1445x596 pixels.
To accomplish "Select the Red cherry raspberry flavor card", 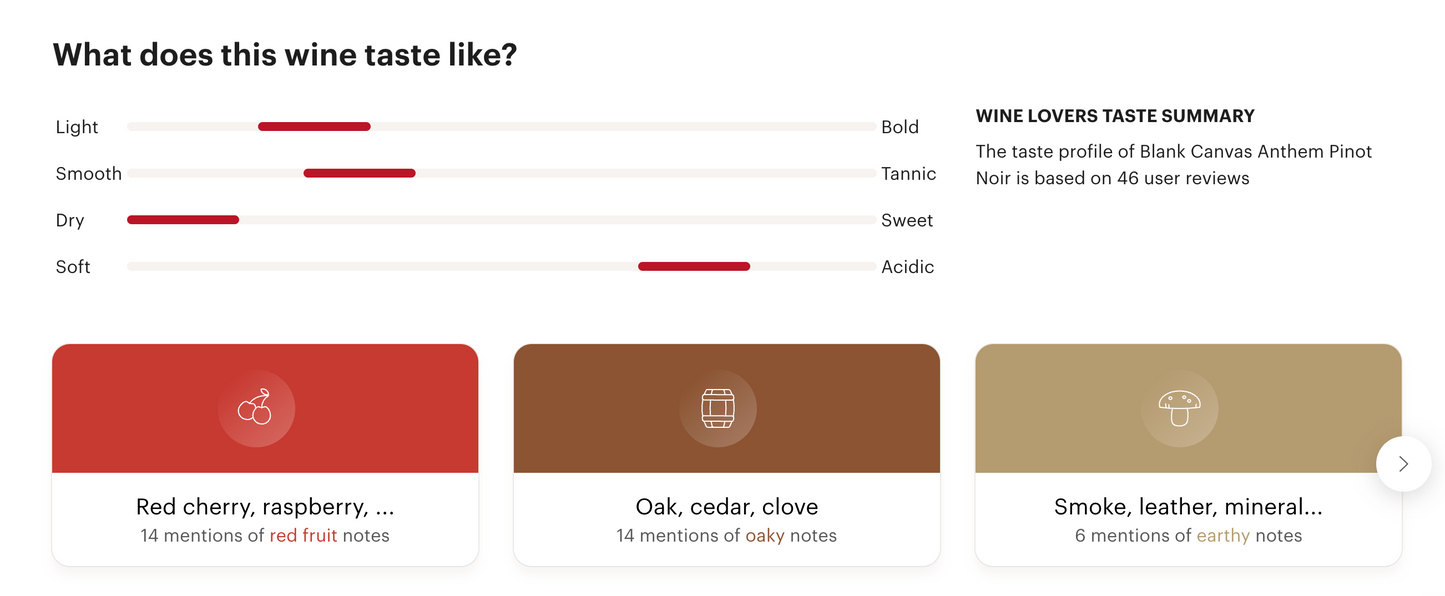I will (265, 455).
